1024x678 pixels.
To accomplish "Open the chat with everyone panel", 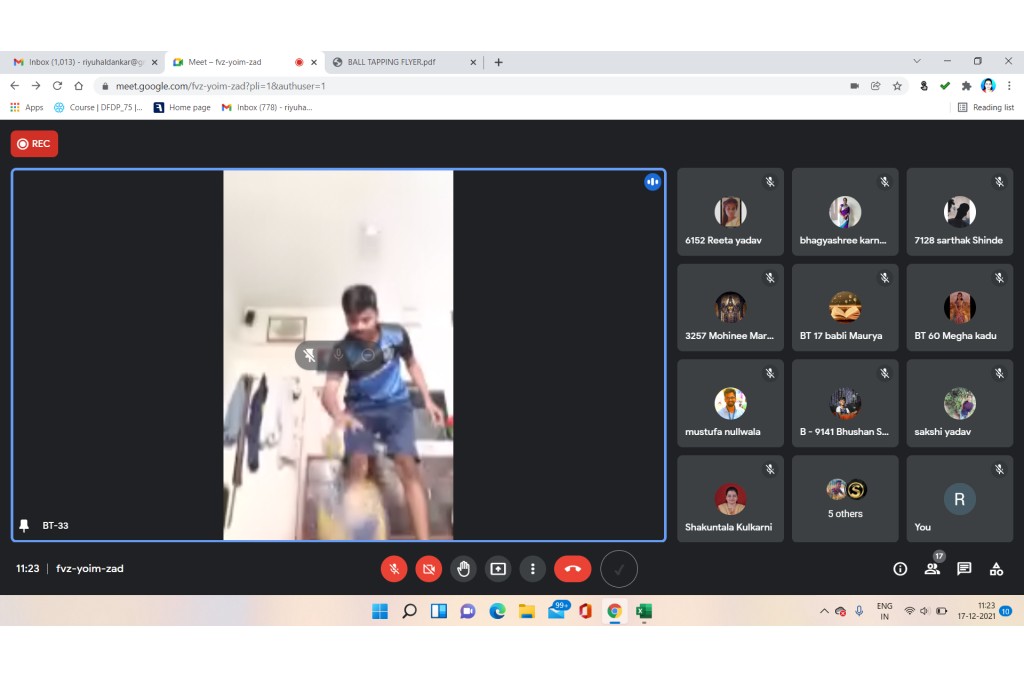I will [x=964, y=569].
